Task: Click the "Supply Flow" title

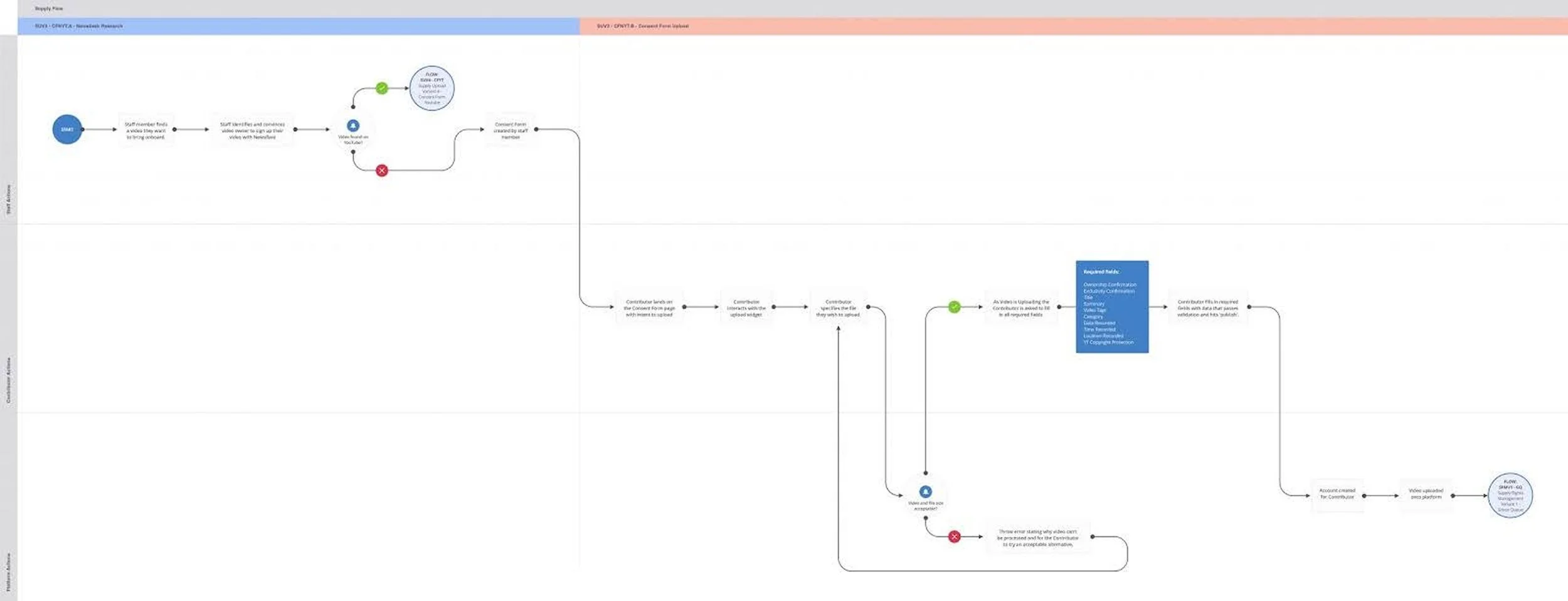Action: point(49,8)
